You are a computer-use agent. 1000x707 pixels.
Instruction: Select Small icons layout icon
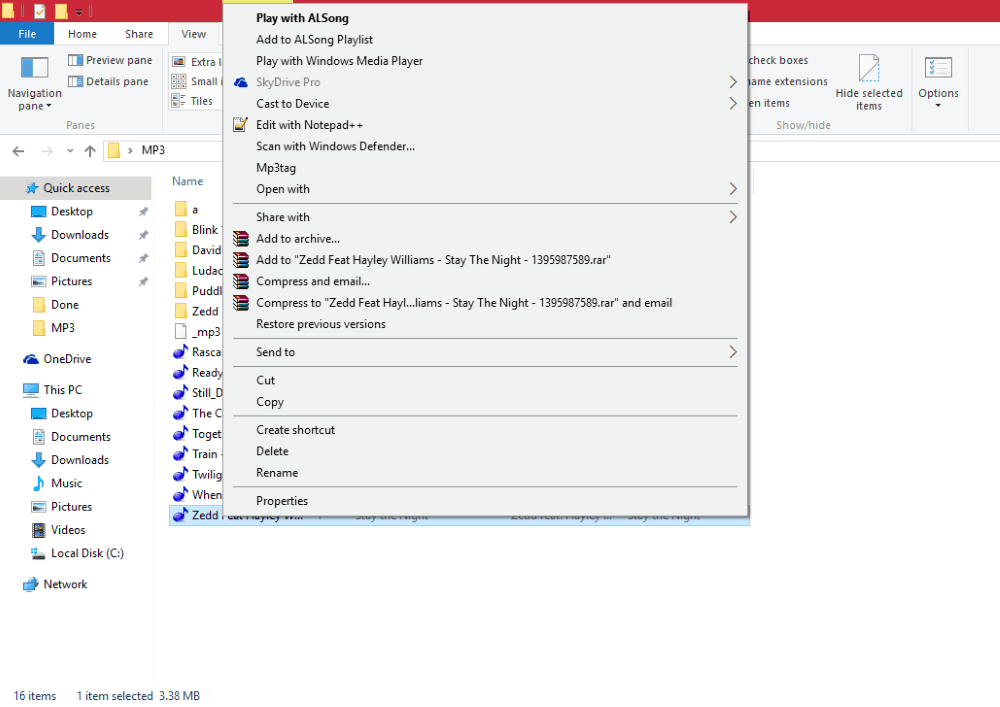coord(179,81)
